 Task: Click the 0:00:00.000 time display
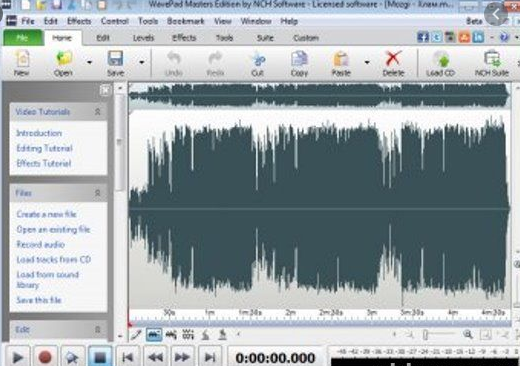click(x=275, y=358)
